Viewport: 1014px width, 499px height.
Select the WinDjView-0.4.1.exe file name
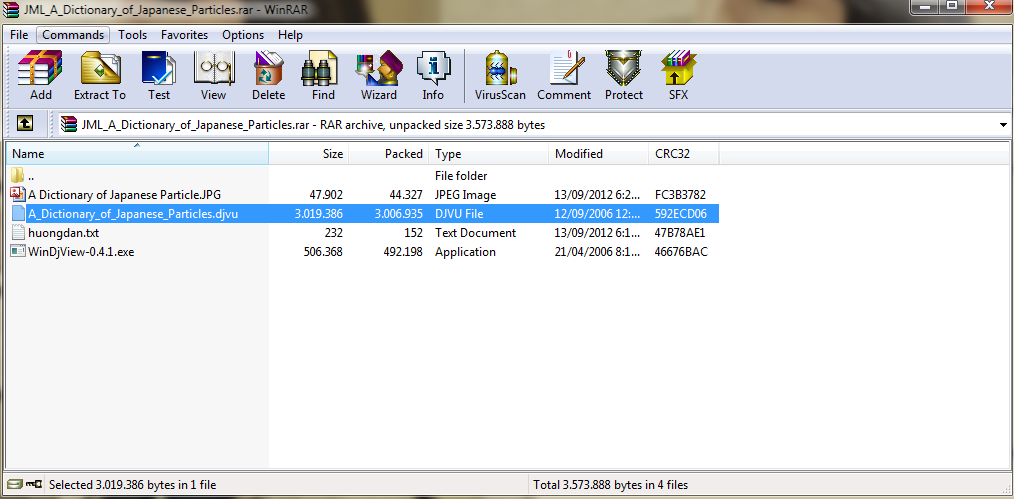pos(81,252)
